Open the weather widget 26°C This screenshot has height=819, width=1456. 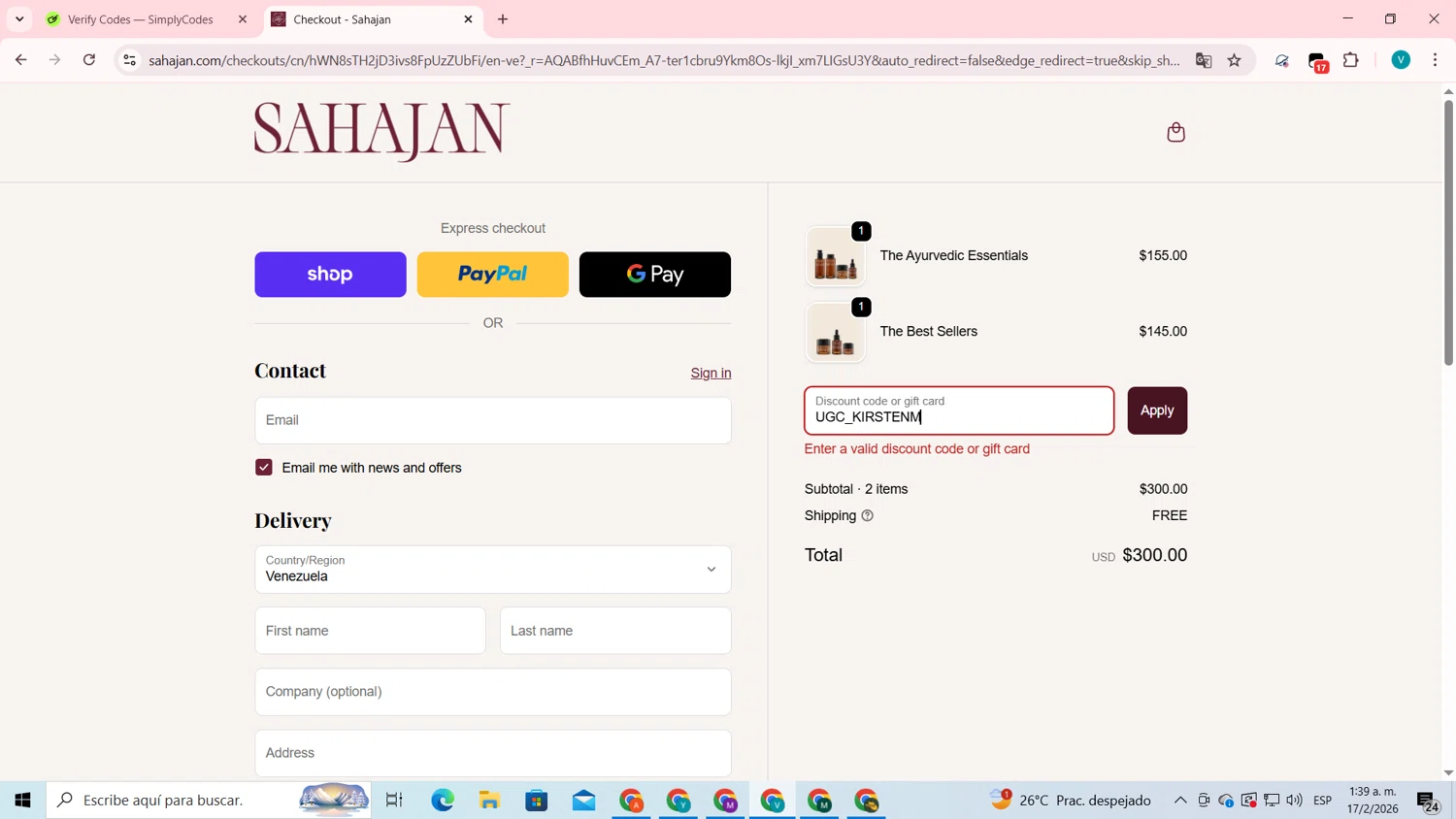(1071, 801)
